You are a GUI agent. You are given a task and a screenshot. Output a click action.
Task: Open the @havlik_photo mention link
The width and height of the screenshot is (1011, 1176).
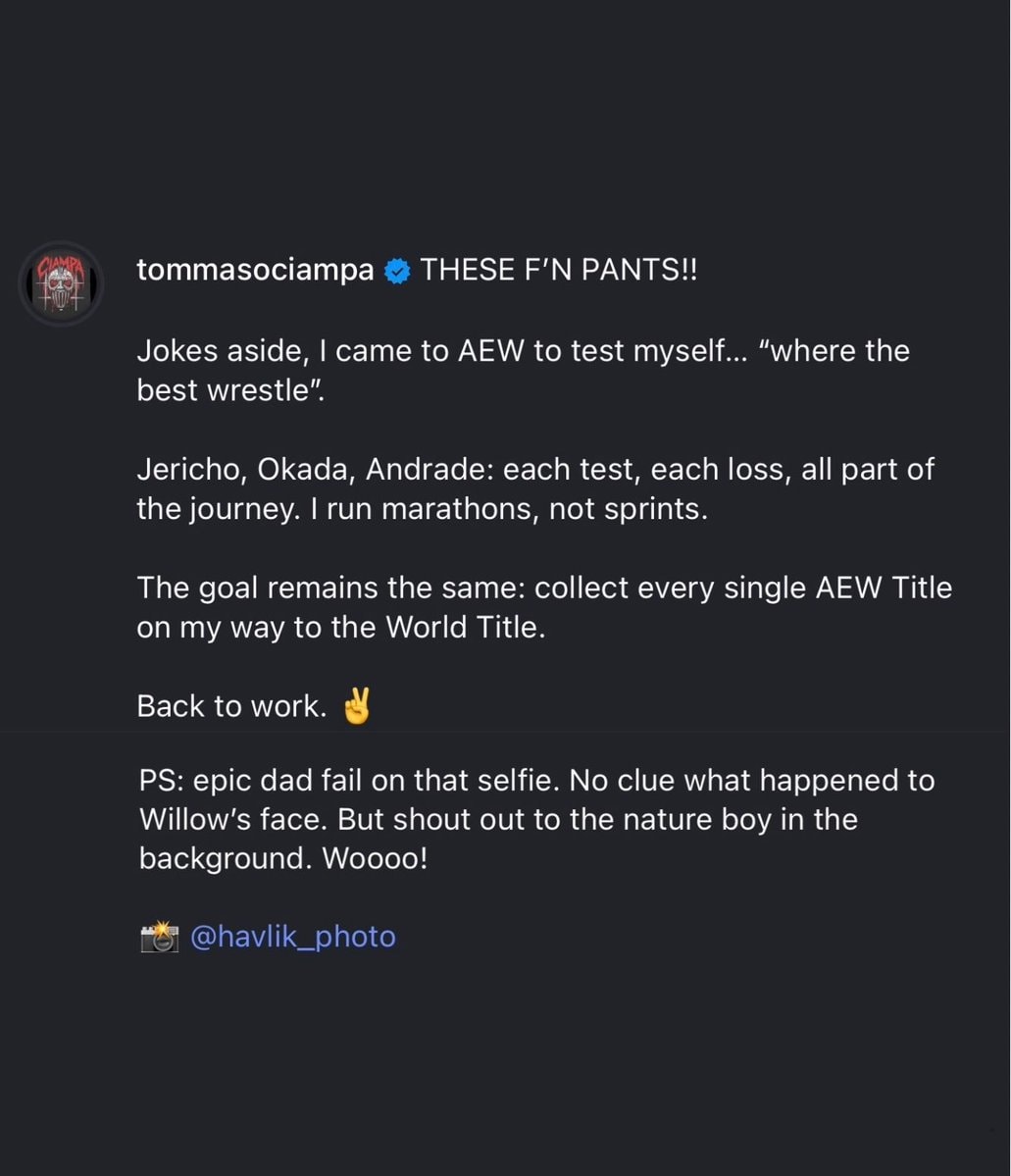pyautogui.click(x=292, y=936)
